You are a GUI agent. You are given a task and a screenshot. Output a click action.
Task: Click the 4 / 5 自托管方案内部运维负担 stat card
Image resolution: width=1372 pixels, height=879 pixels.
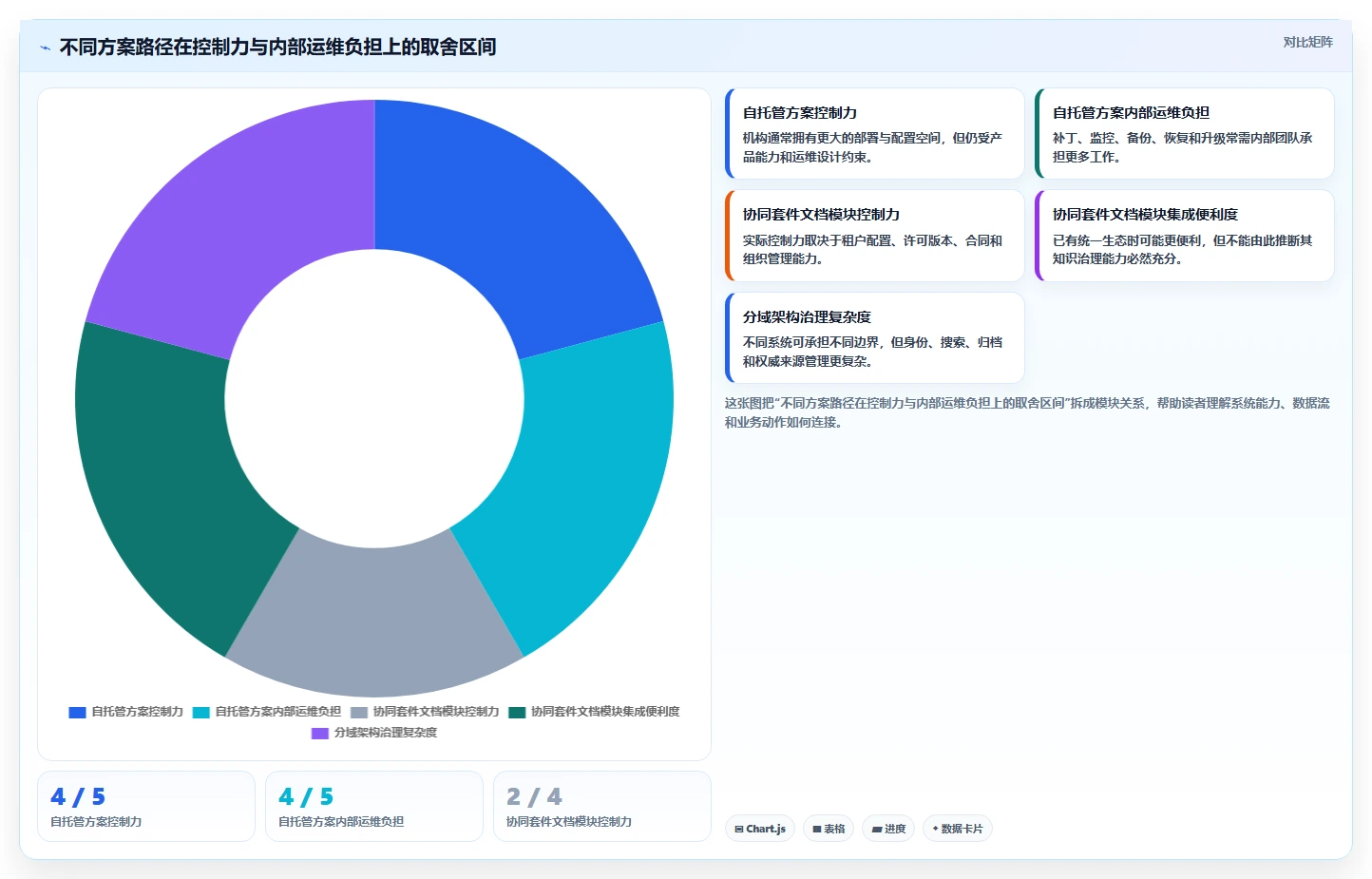(374, 806)
